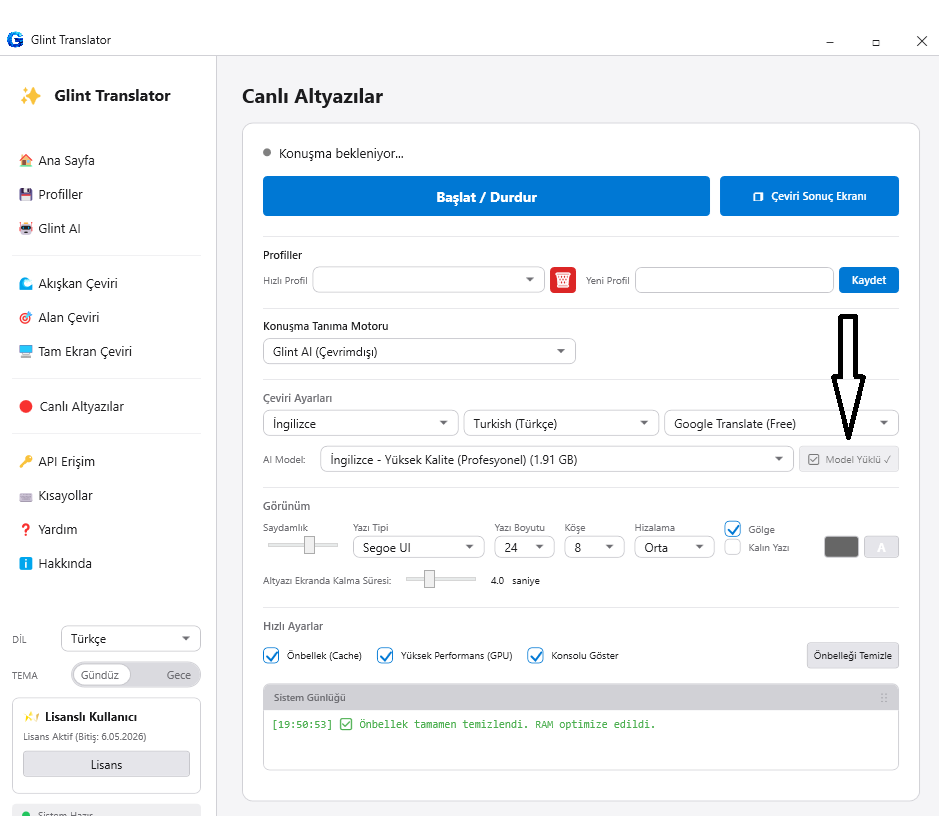Enable the Kalın Yazı checkbox
This screenshot has width=945, height=816.
pyautogui.click(x=733, y=547)
